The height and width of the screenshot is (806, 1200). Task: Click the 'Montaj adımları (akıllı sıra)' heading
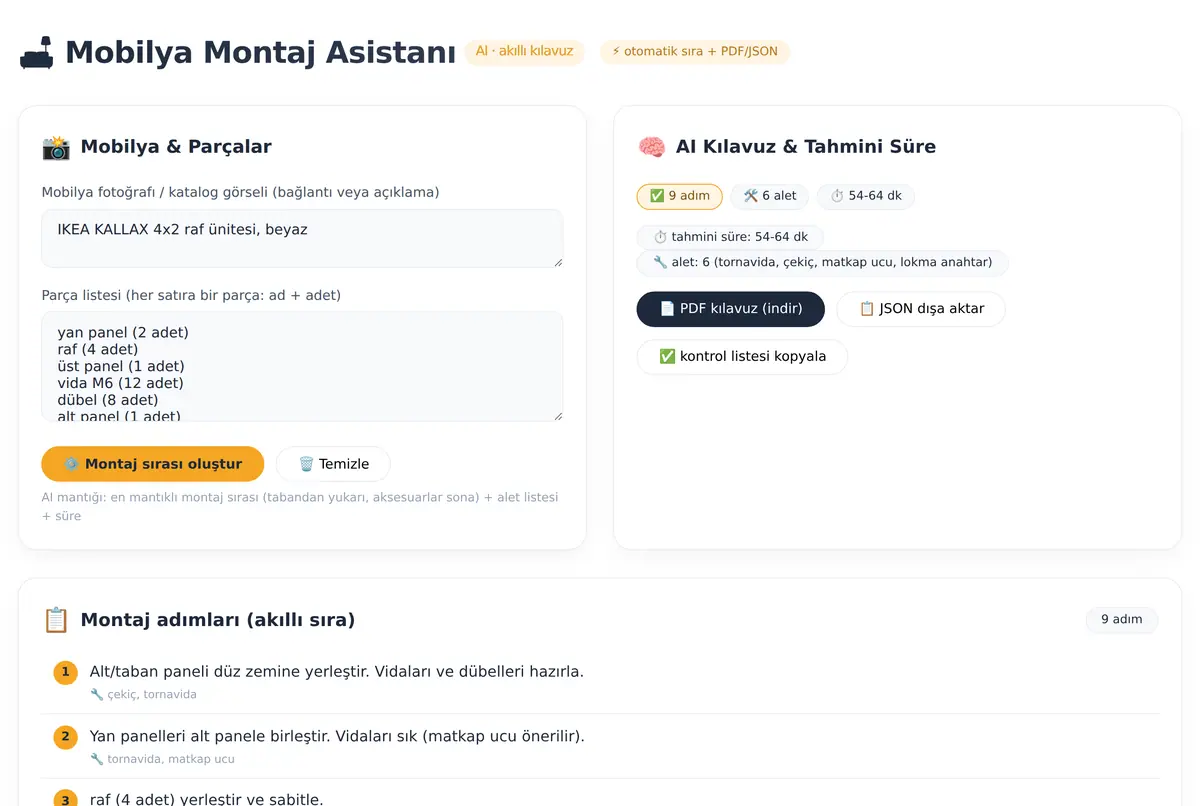click(x=218, y=620)
